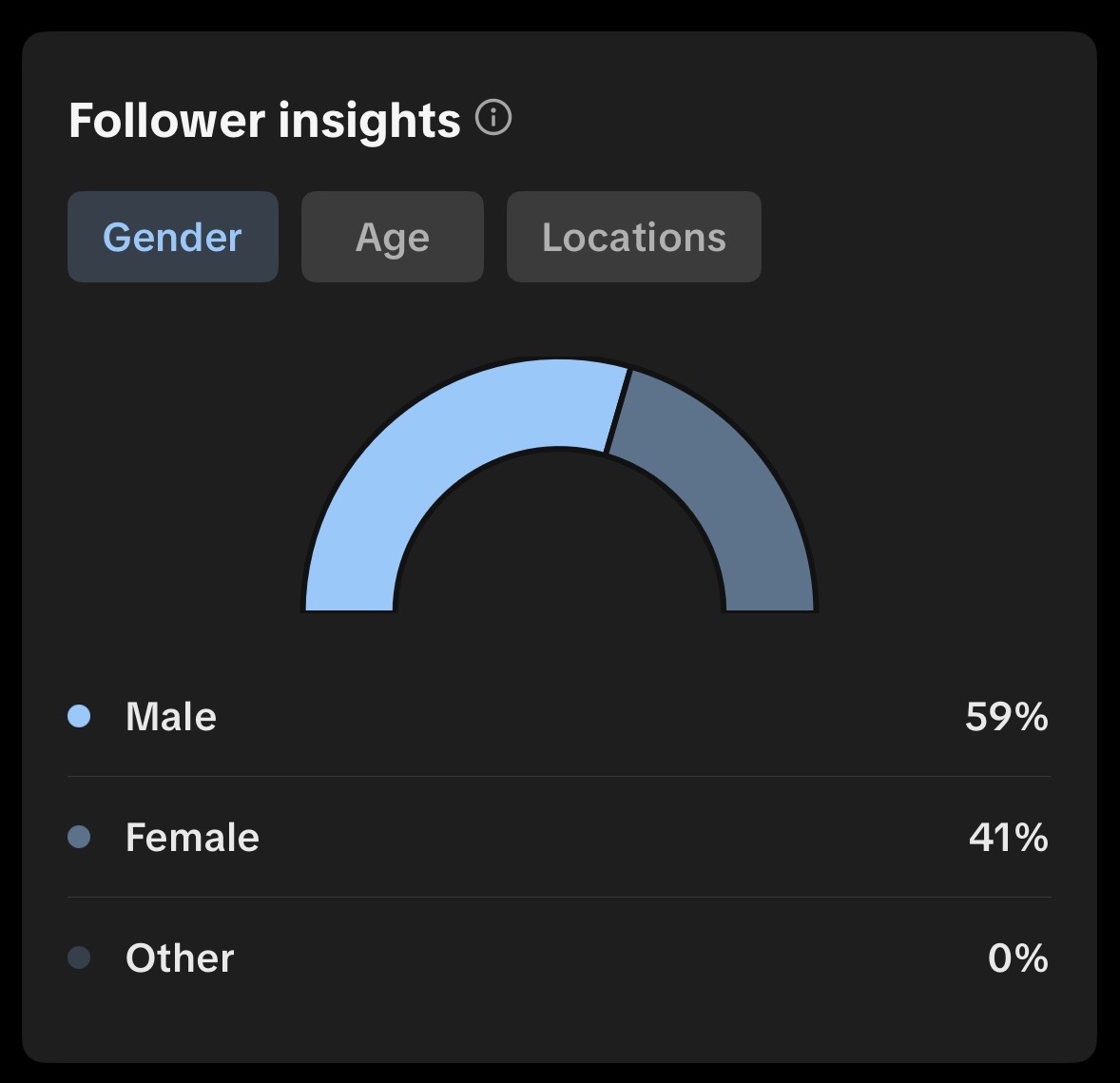
Task: Click the Follower insights heading
Action: [x=264, y=121]
